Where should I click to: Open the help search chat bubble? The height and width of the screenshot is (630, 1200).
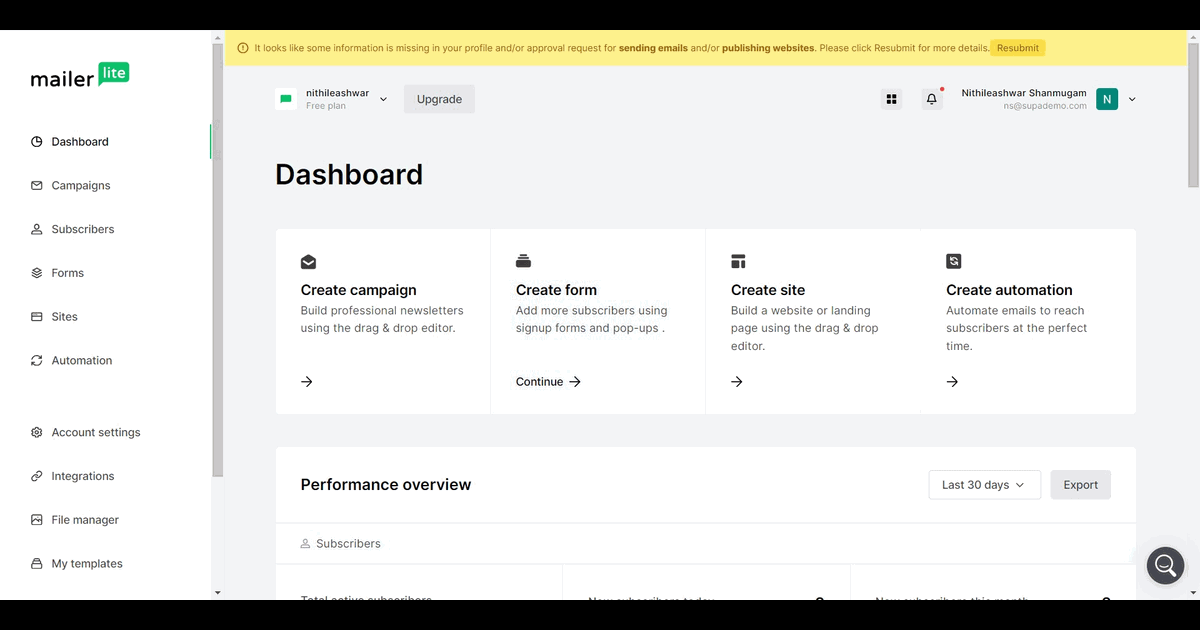tap(1165, 566)
